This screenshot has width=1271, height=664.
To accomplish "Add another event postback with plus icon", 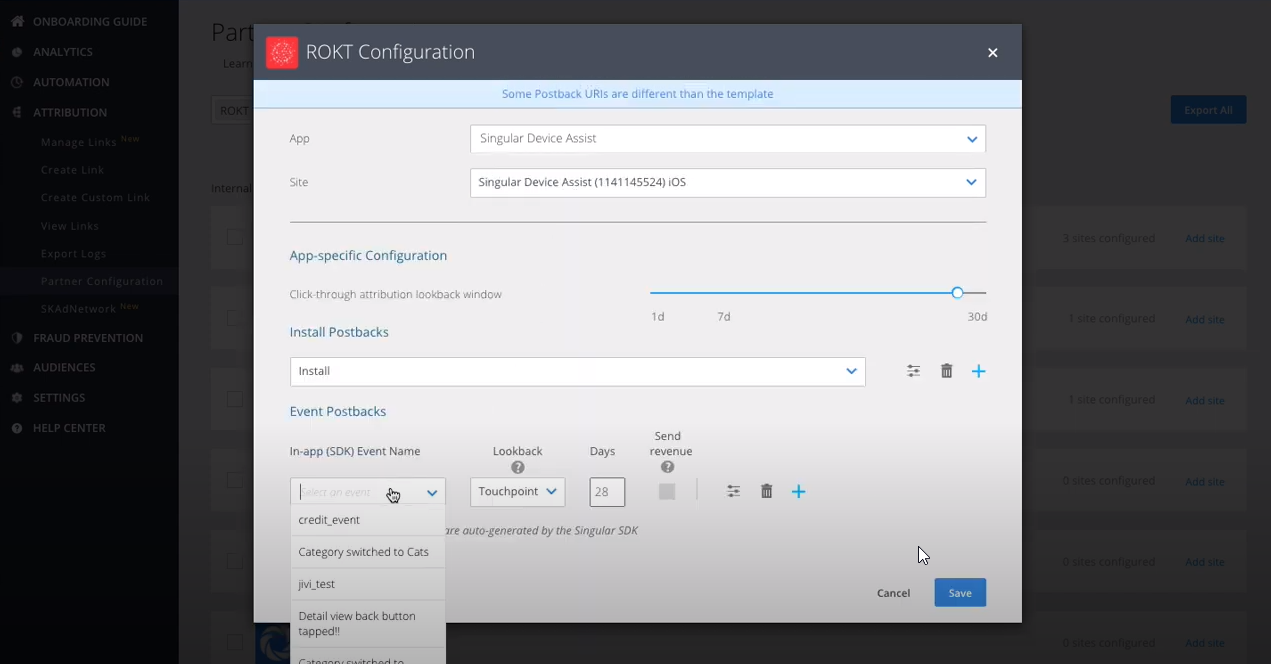I will 799,491.
